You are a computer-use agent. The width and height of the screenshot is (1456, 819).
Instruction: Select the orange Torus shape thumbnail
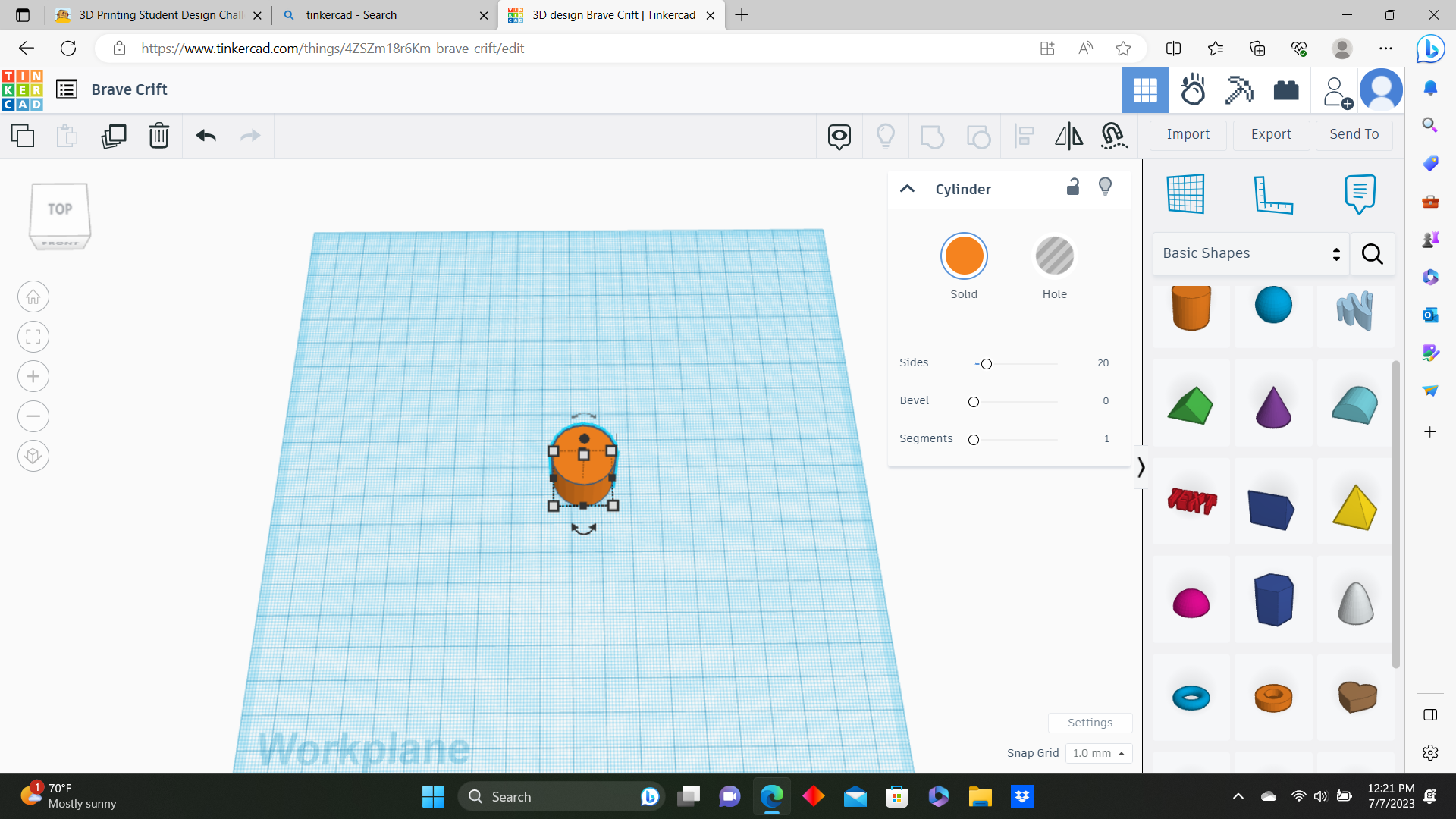1273,696
